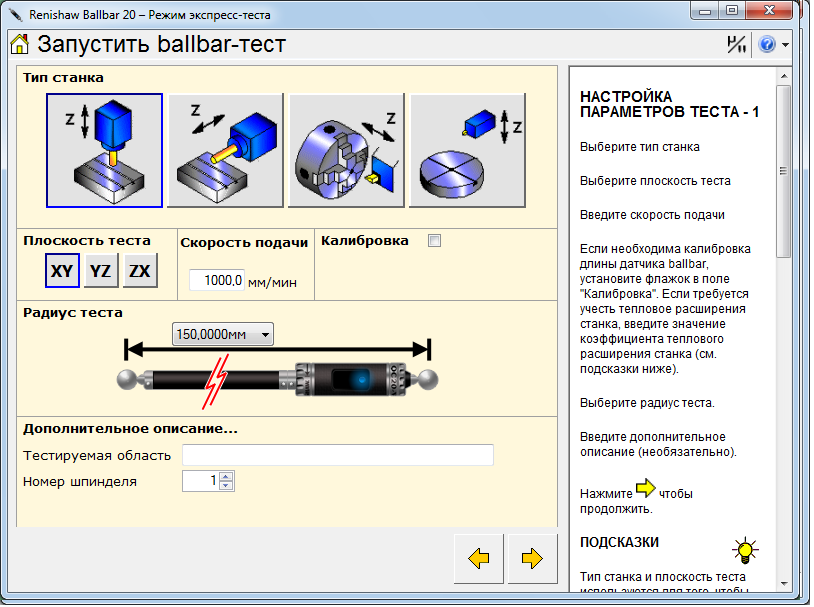Click the yellow arrow icon in help text
This screenshot has height=607, width=814.
point(646,488)
